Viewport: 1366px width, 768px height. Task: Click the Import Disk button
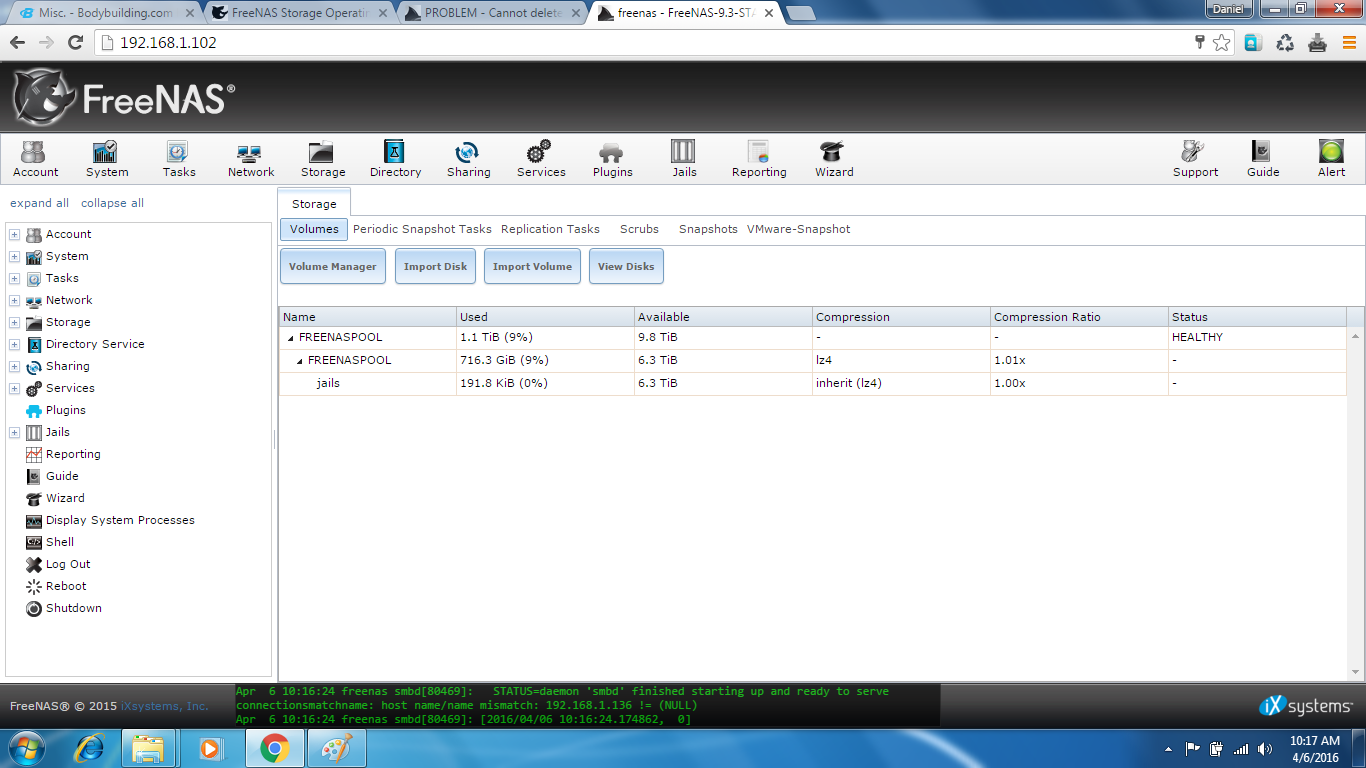tap(435, 267)
